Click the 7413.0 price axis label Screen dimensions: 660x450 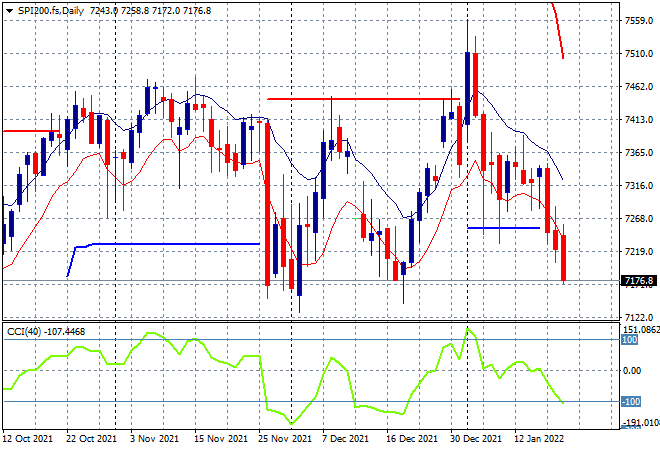pos(639,120)
